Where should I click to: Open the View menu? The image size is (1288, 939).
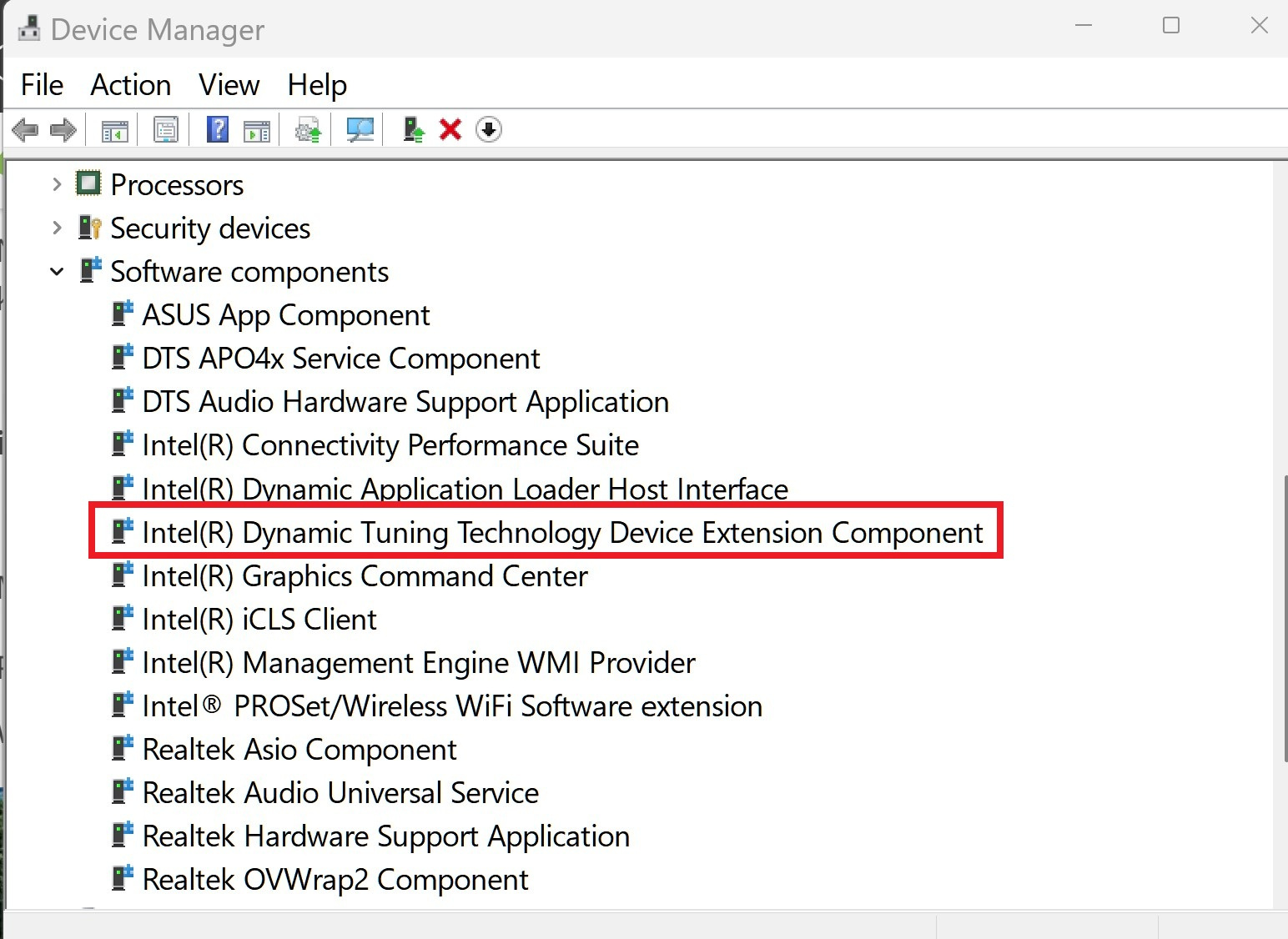229,85
